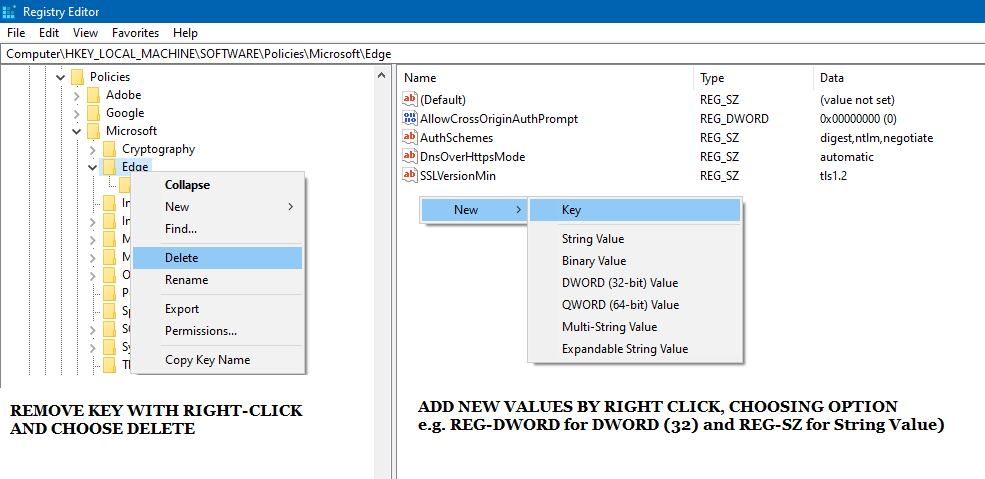Image resolution: width=985 pixels, height=479 pixels.
Task: Open the Help menu
Action: click(185, 33)
